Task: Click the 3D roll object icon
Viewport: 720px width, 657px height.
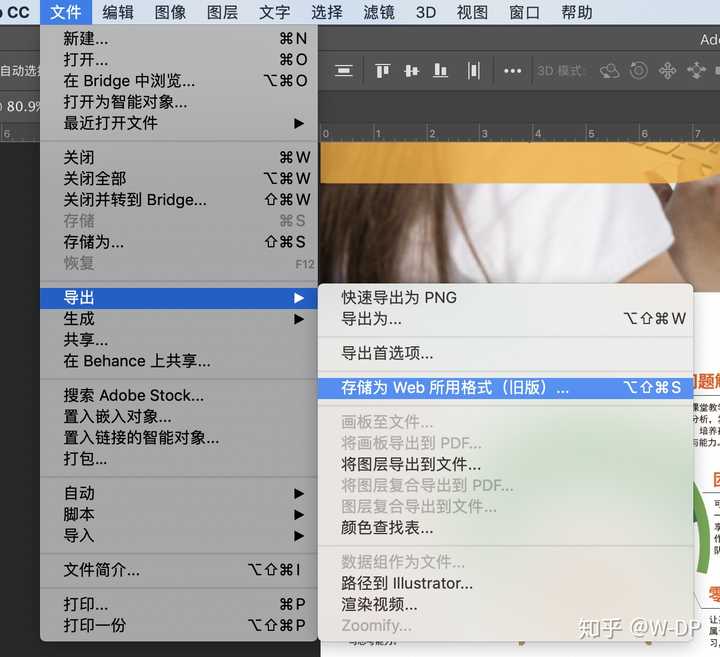Action: tap(639, 71)
